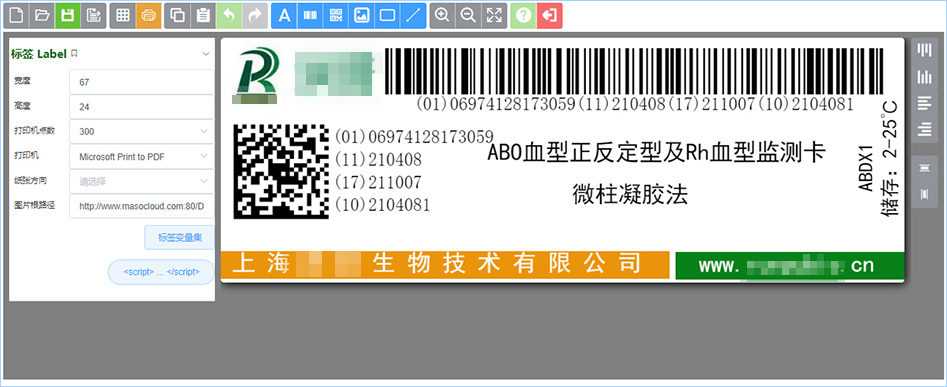
Task: Align selected elements to bottom edges
Action: click(x=925, y=77)
